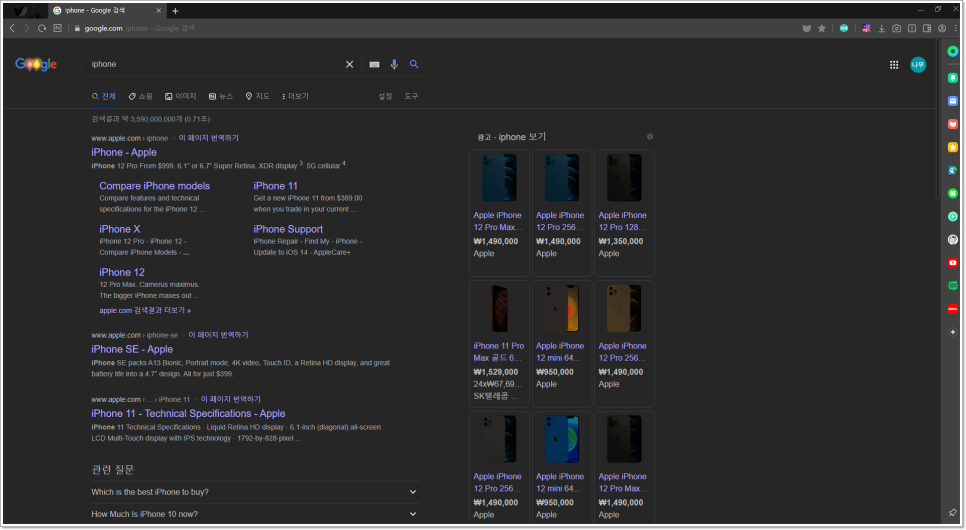Click '이 페이지 번역하기' beside www.apple.com › iphone-se
The width and height of the screenshot is (966, 530).
[x=218, y=335]
